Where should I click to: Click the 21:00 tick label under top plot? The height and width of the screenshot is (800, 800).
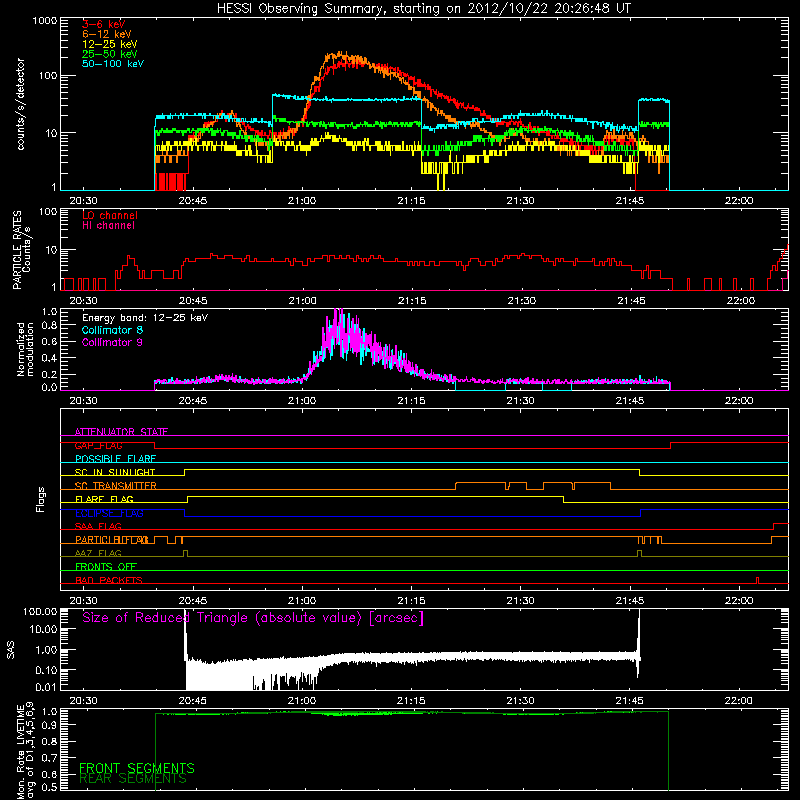[302, 201]
